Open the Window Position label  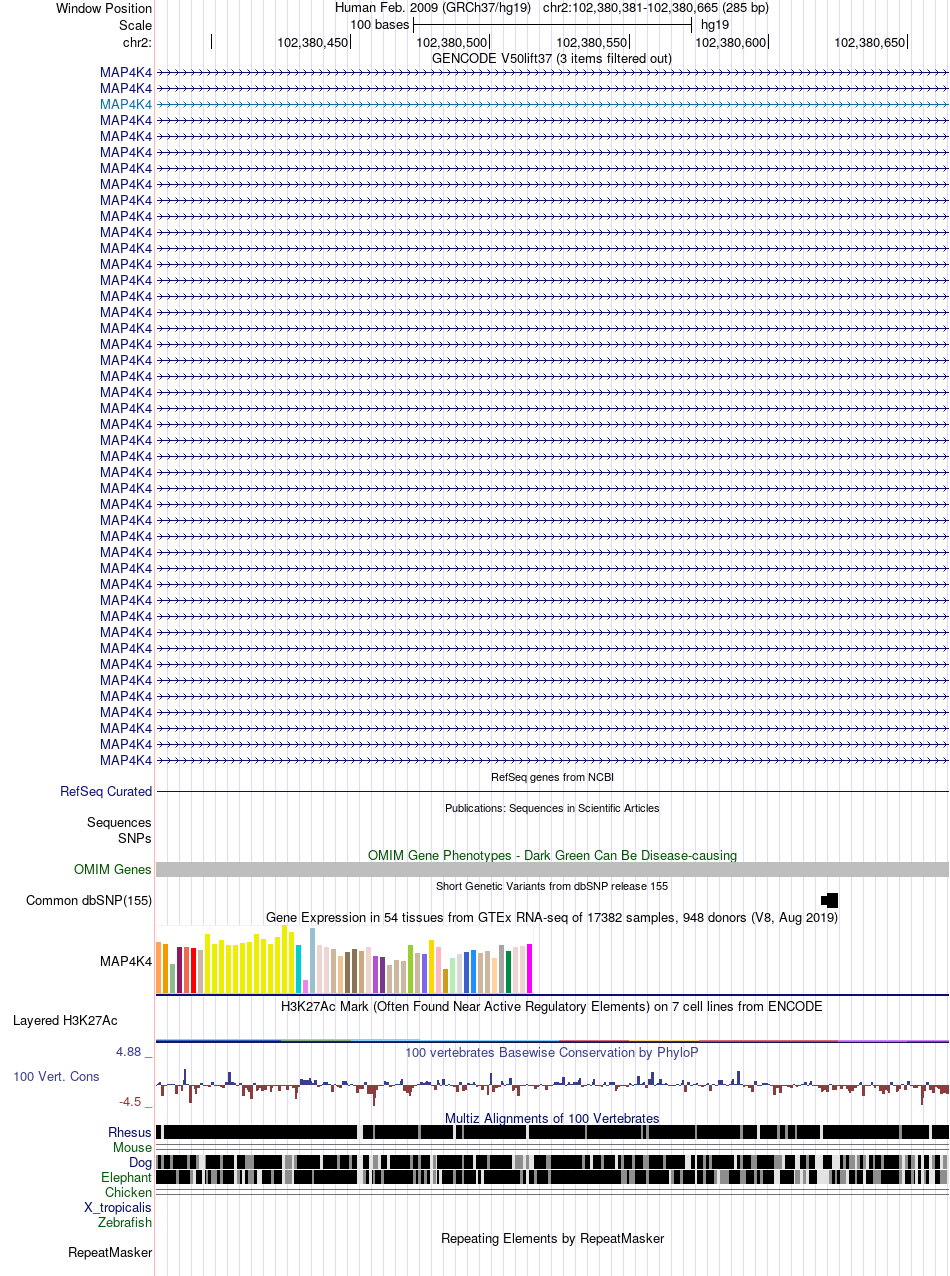pos(104,8)
